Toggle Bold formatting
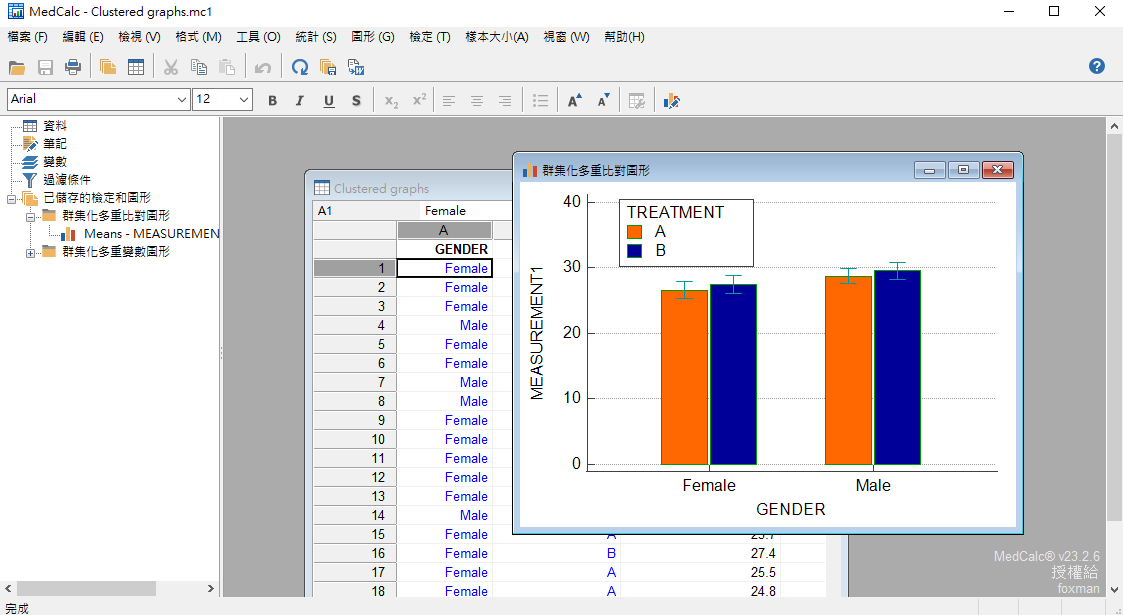 [272, 101]
